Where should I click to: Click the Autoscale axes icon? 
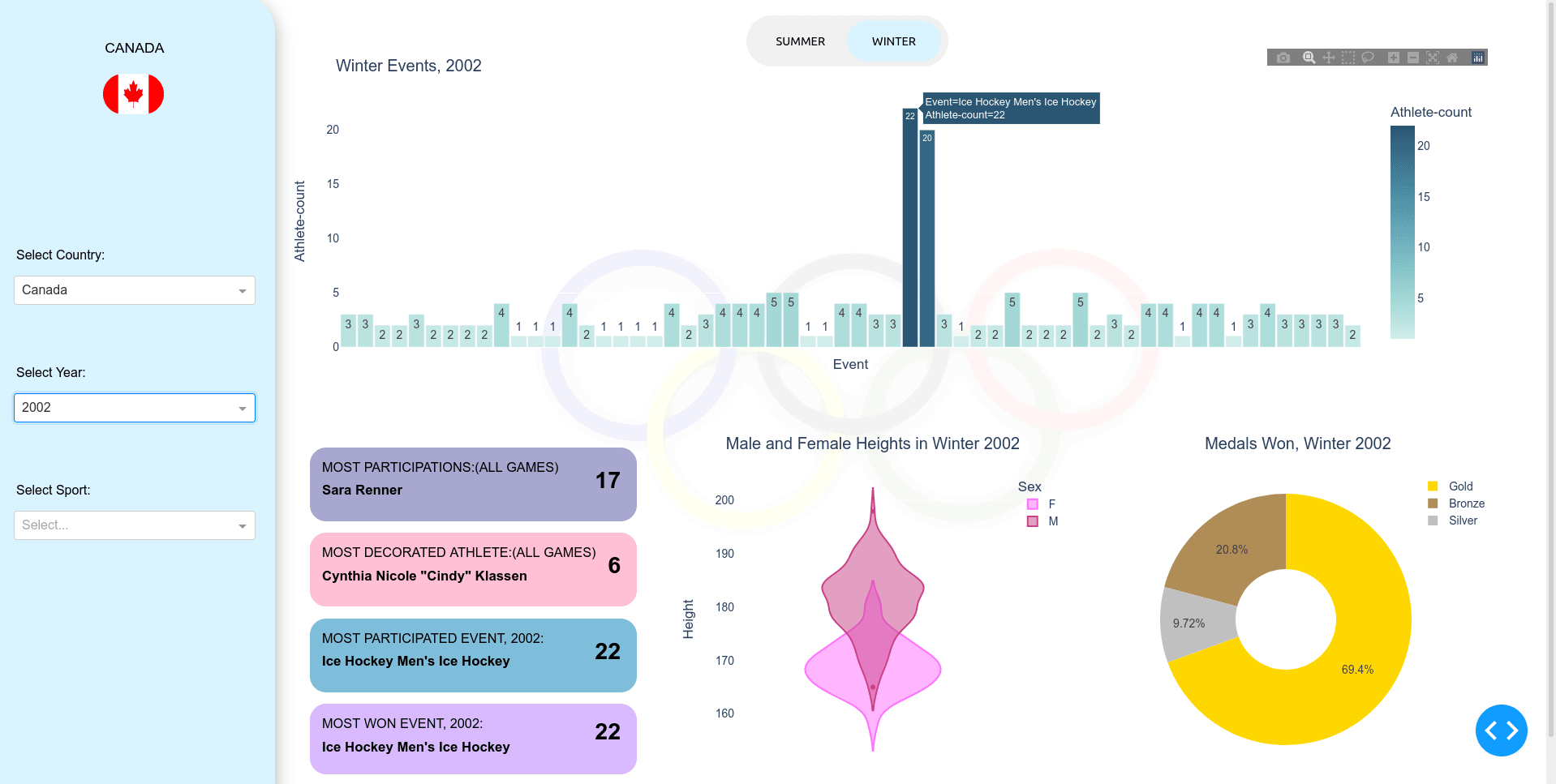pyautogui.click(x=1432, y=58)
